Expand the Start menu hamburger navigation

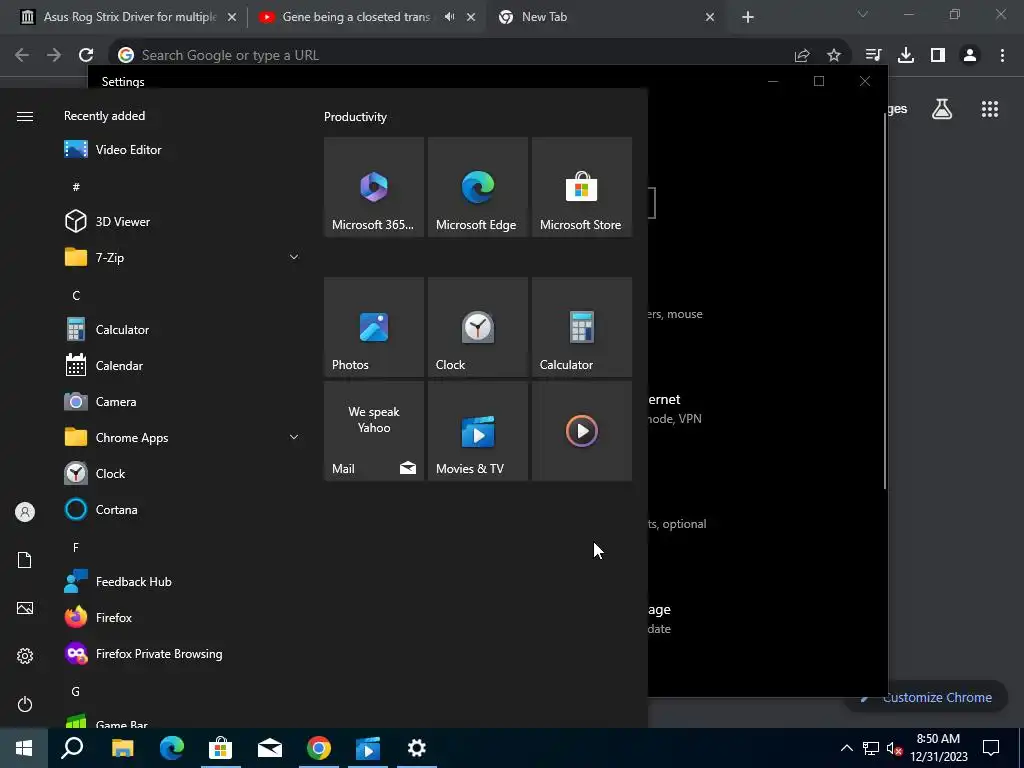coord(25,116)
